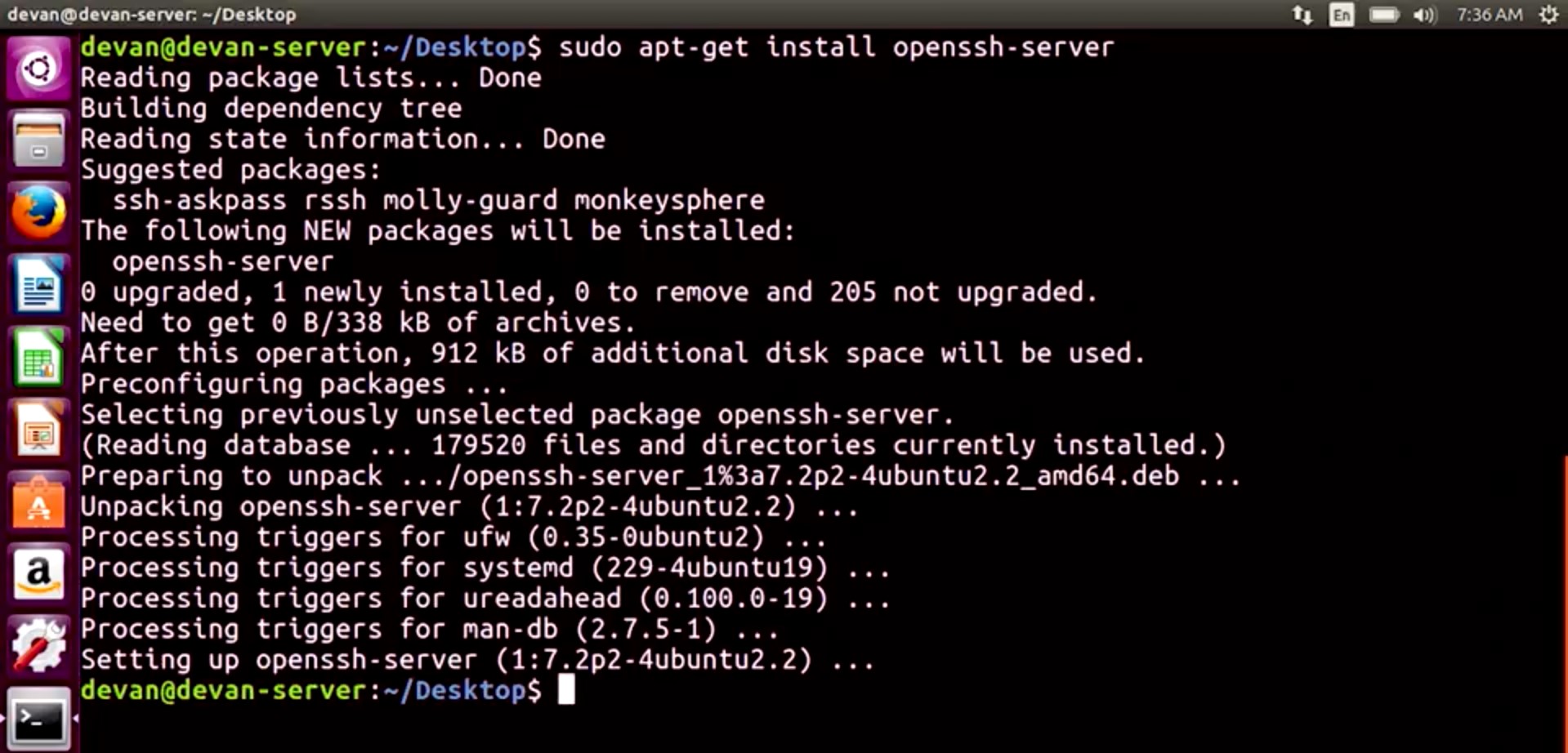Open the network connections indicator
Viewport: 1568px width, 753px height.
(x=1302, y=15)
